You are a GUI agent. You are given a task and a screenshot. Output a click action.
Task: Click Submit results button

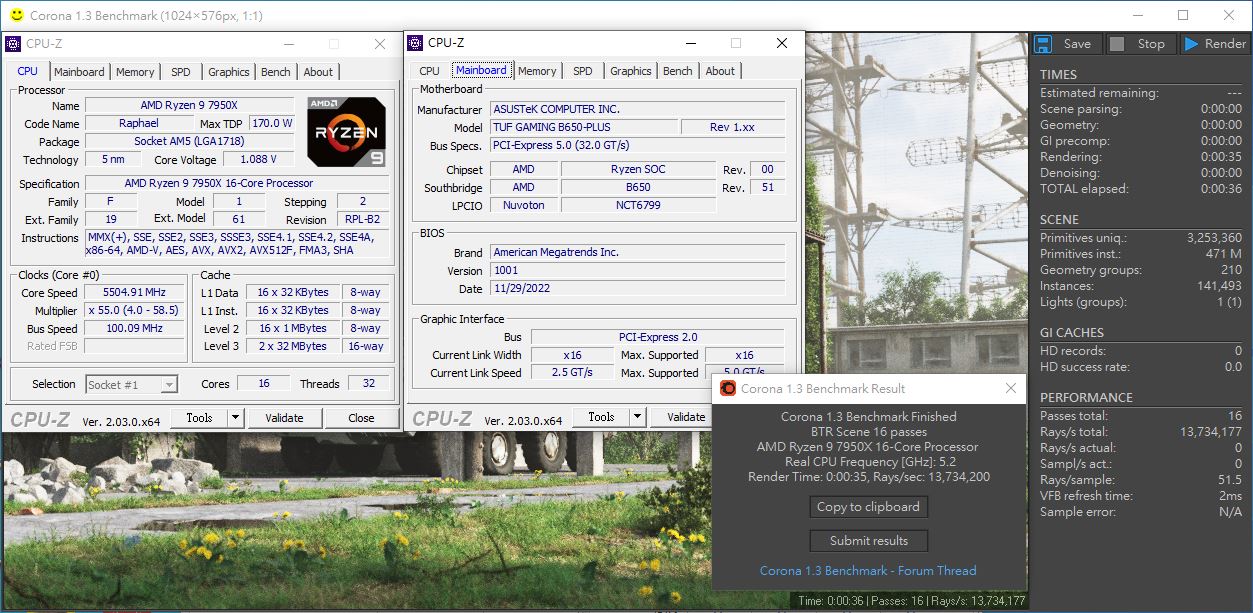point(868,541)
